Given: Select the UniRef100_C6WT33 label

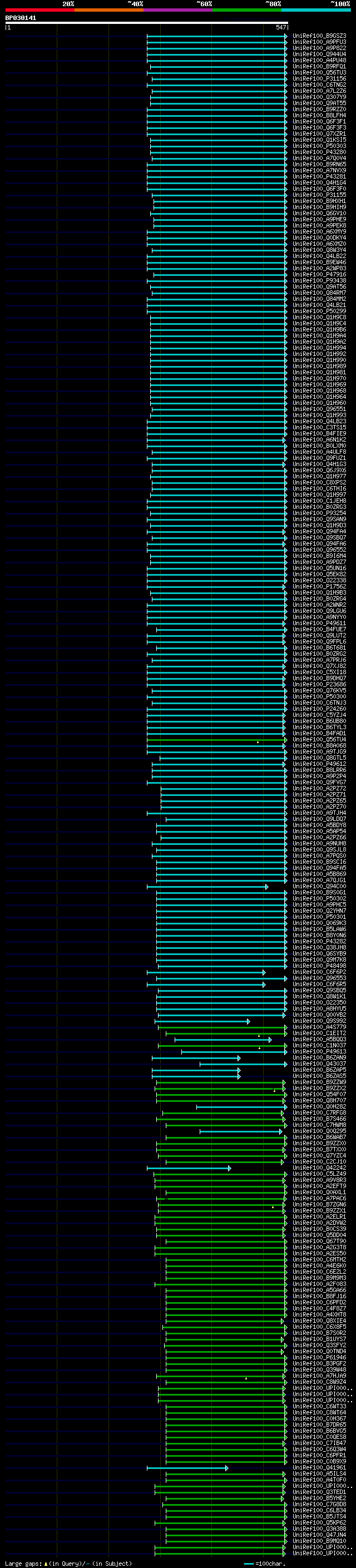Looking at the screenshot, I should click(x=319, y=1407).
